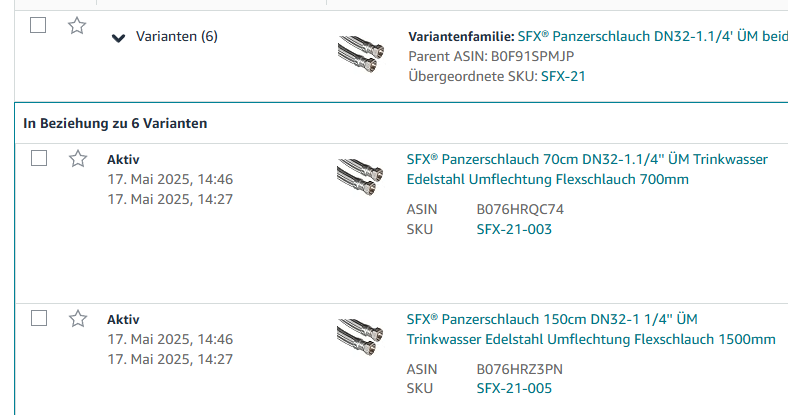This screenshot has height=415, width=788.
Task: Follow the SKU SFX-21-003 link
Action: [x=514, y=229]
